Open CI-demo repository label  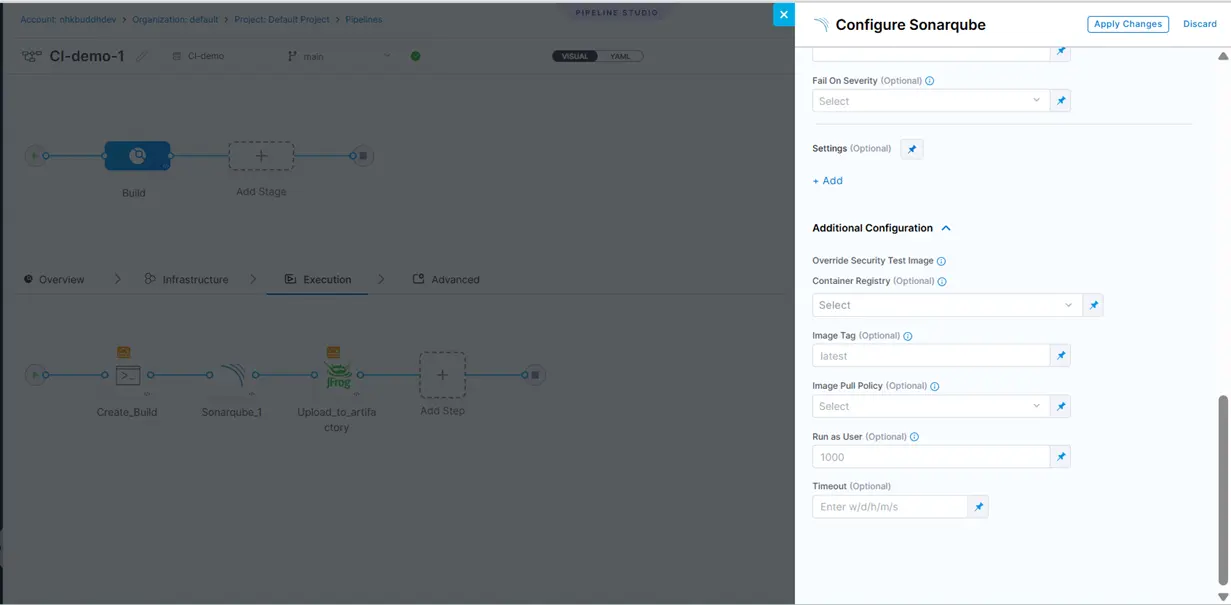pos(199,56)
